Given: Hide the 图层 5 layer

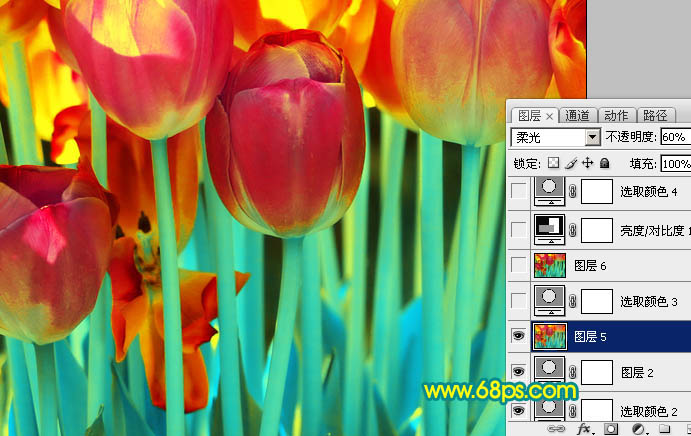Looking at the screenshot, I should tap(518, 336).
